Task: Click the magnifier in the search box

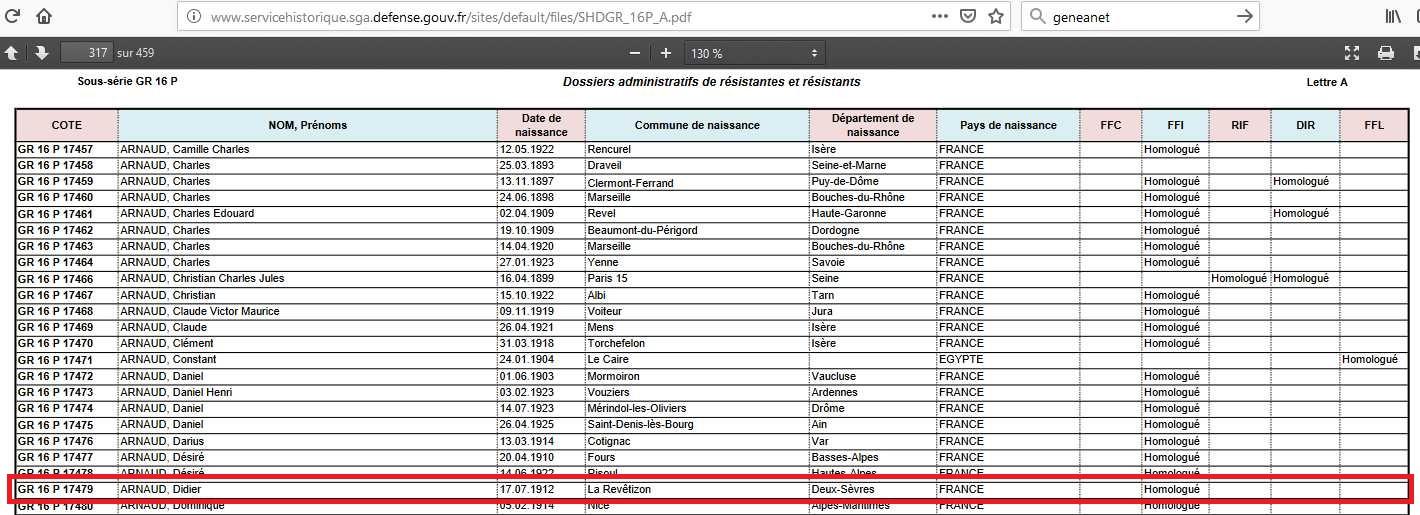Action: [1037, 17]
